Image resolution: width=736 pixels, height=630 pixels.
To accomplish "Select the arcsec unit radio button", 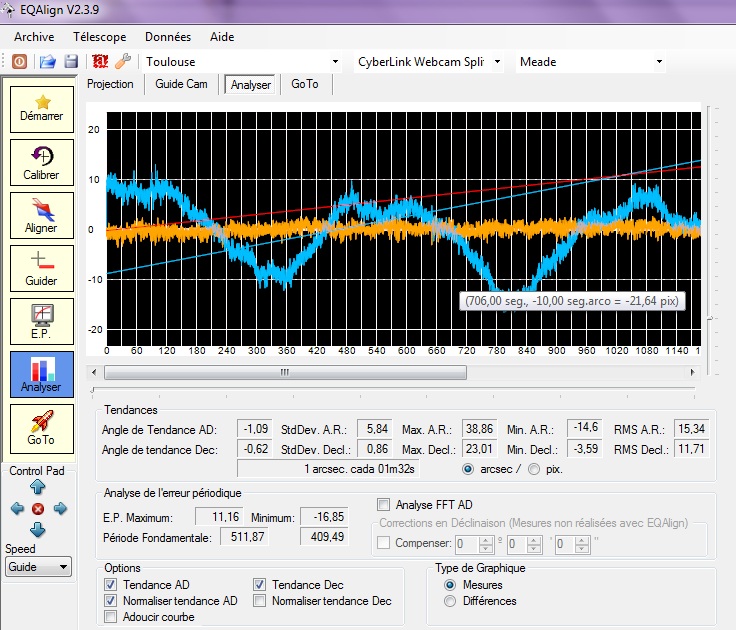I will coord(468,469).
